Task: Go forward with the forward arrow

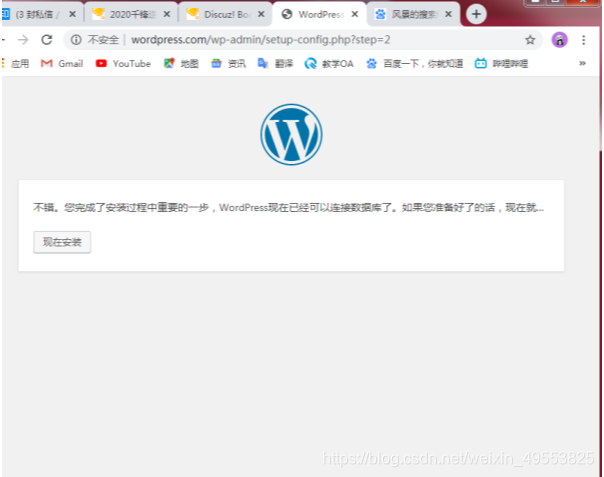Action: click(23, 40)
